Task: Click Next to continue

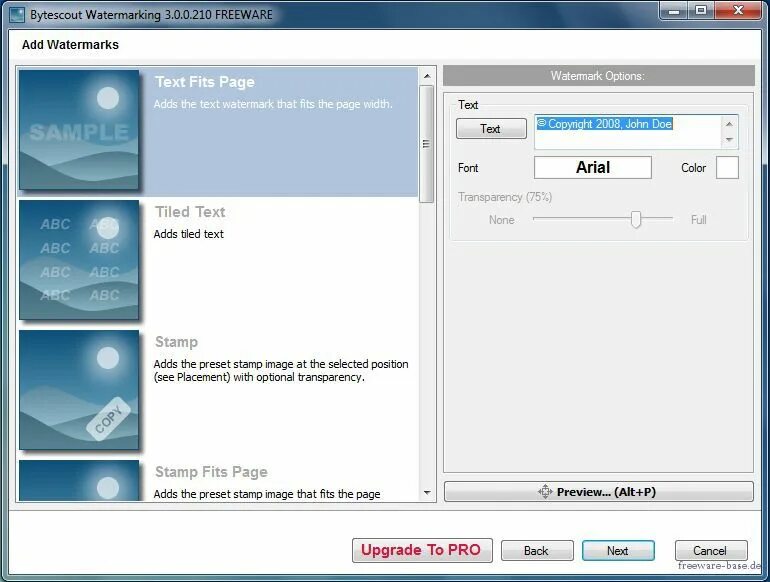Action: point(618,551)
